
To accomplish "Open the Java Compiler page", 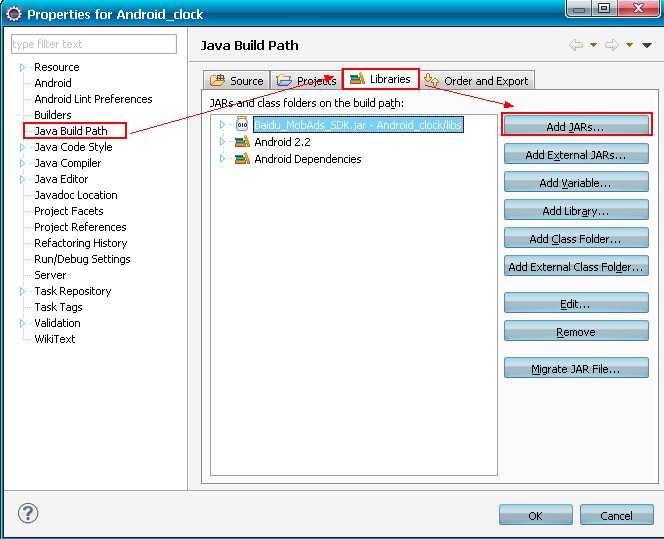I will [x=68, y=163].
